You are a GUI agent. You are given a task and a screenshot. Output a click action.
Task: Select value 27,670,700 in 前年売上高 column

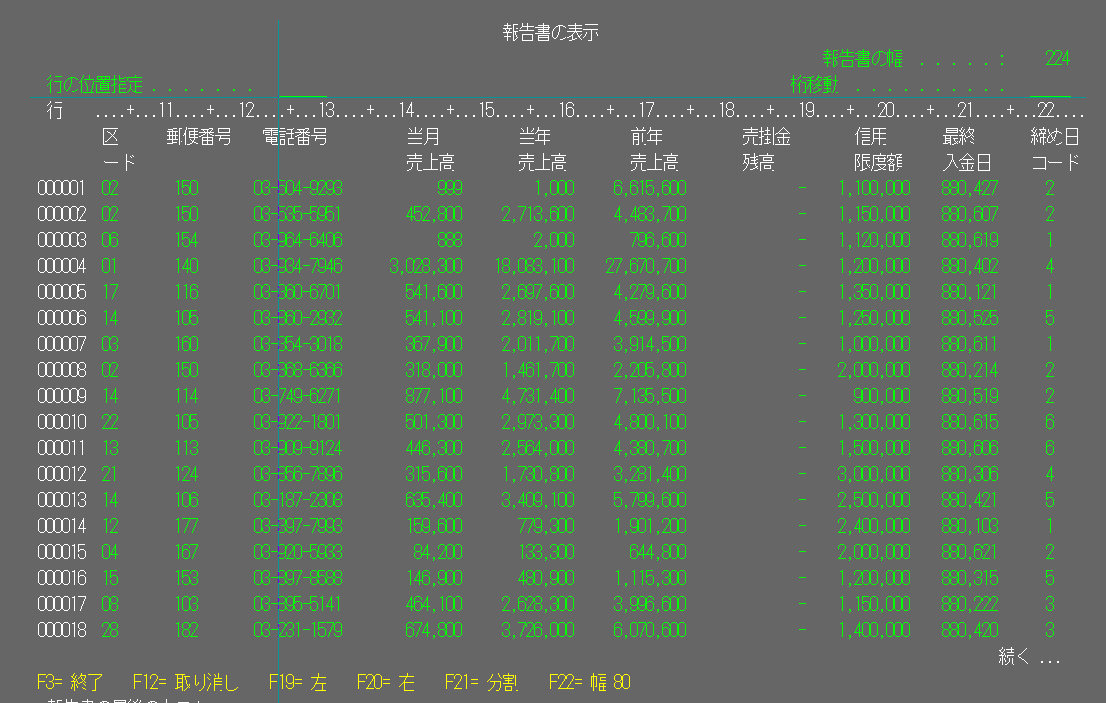pos(645,267)
